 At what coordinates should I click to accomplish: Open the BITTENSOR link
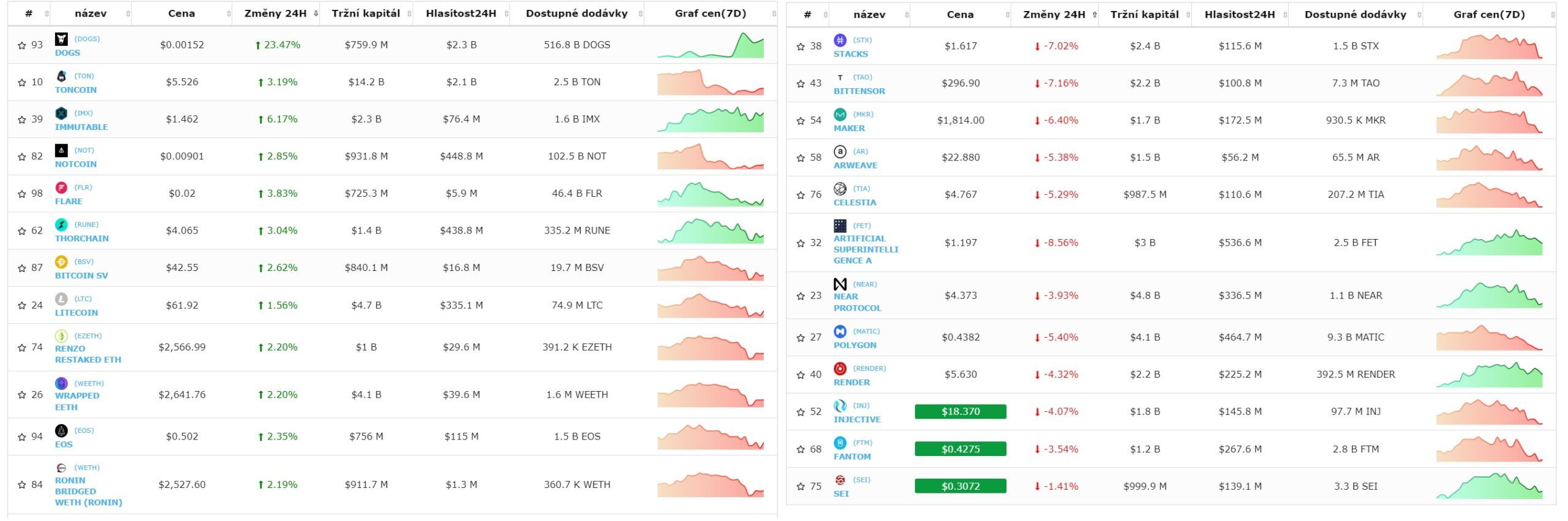click(859, 91)
